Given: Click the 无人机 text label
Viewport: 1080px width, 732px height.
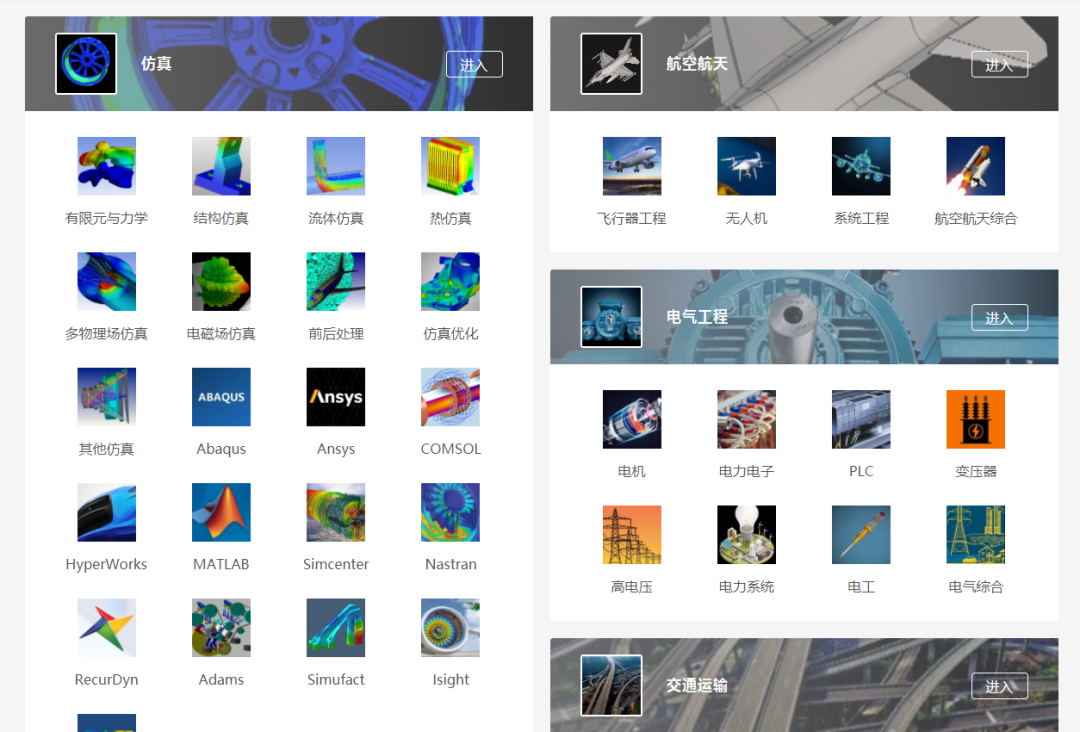Looking at the screenshot, I should point(746,218).
